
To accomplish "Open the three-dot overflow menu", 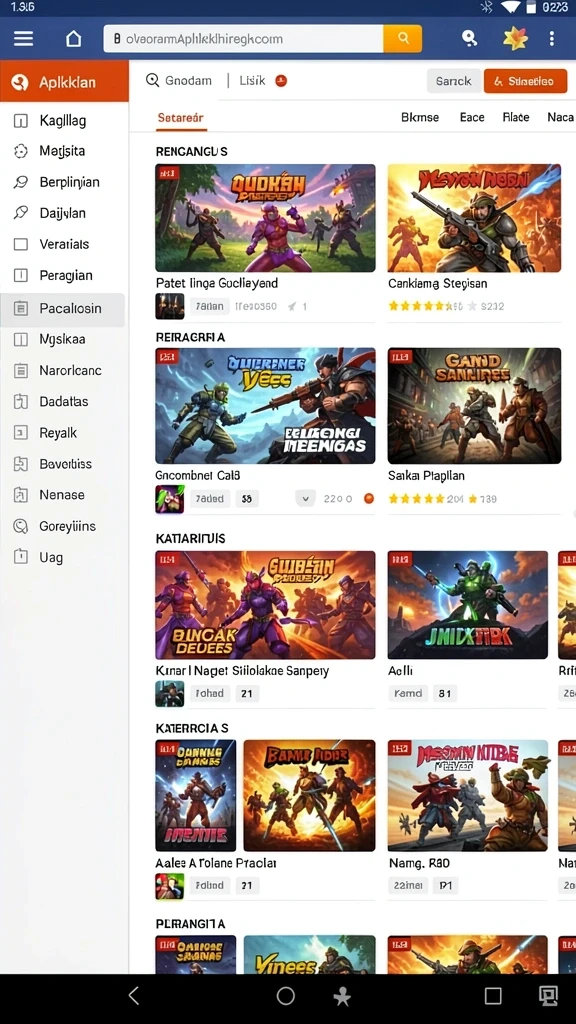I will pos(552,39).
